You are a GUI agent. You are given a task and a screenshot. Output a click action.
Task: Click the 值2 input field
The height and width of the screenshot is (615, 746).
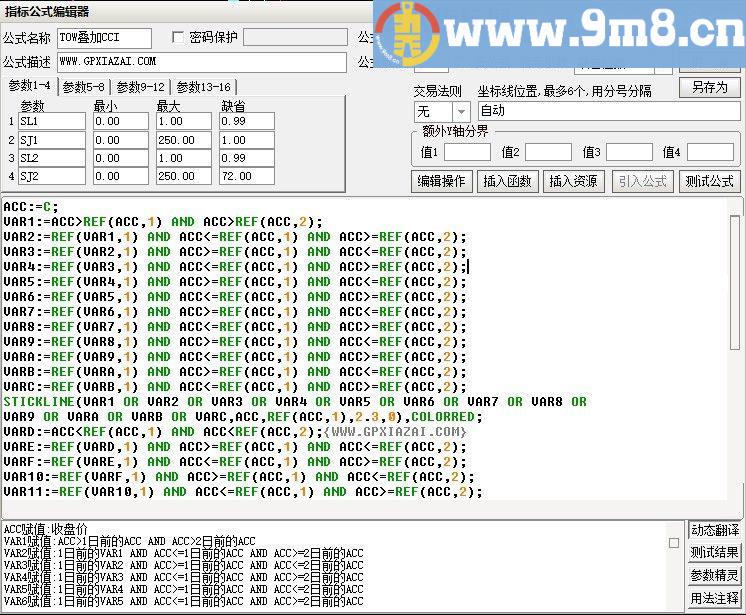[x=548, y=153]
